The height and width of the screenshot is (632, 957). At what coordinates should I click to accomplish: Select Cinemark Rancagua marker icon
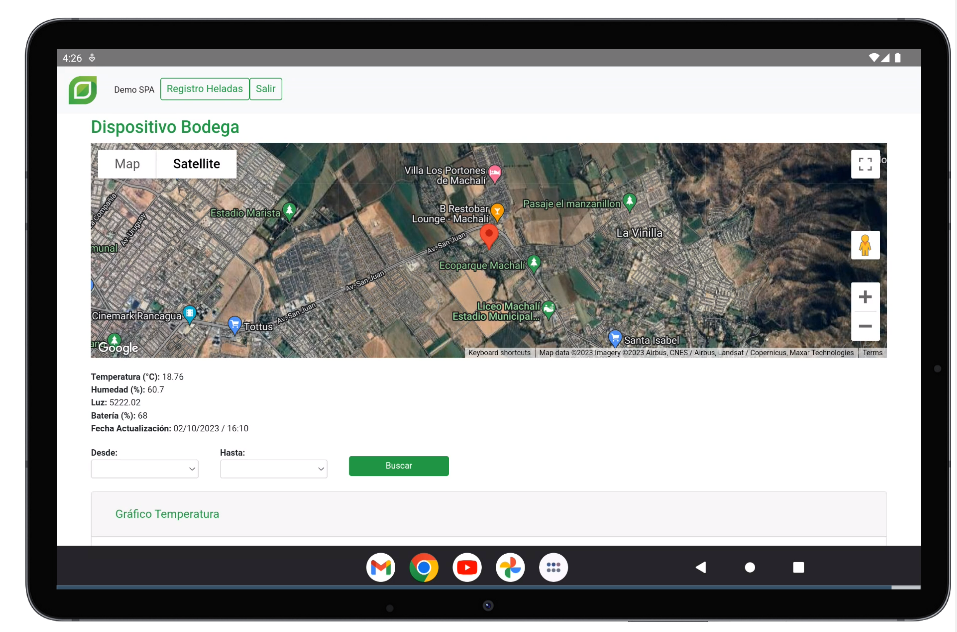[190, 314]
